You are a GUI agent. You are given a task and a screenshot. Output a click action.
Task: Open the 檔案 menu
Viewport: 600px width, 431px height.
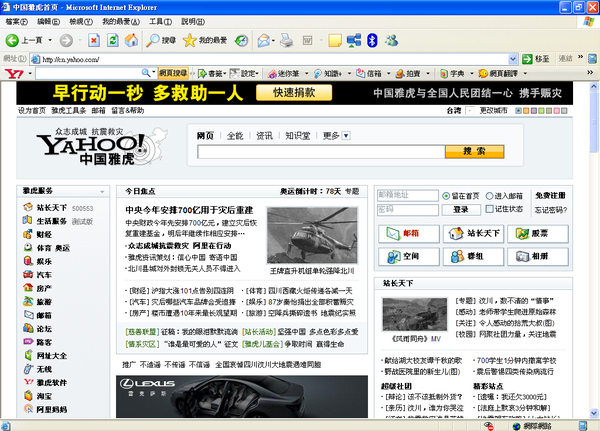click(x=16, y=22)
